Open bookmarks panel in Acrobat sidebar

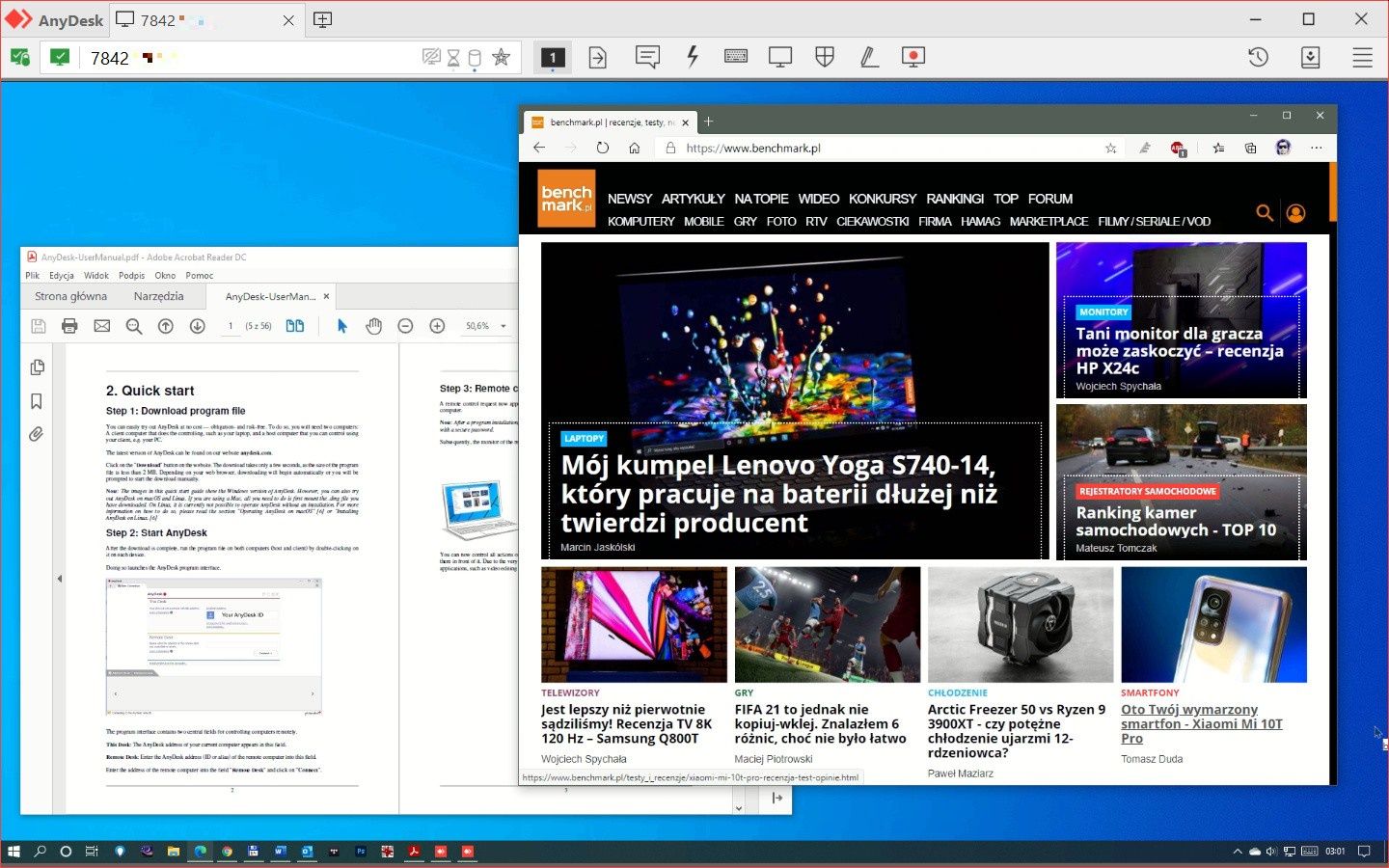point(37,401)
